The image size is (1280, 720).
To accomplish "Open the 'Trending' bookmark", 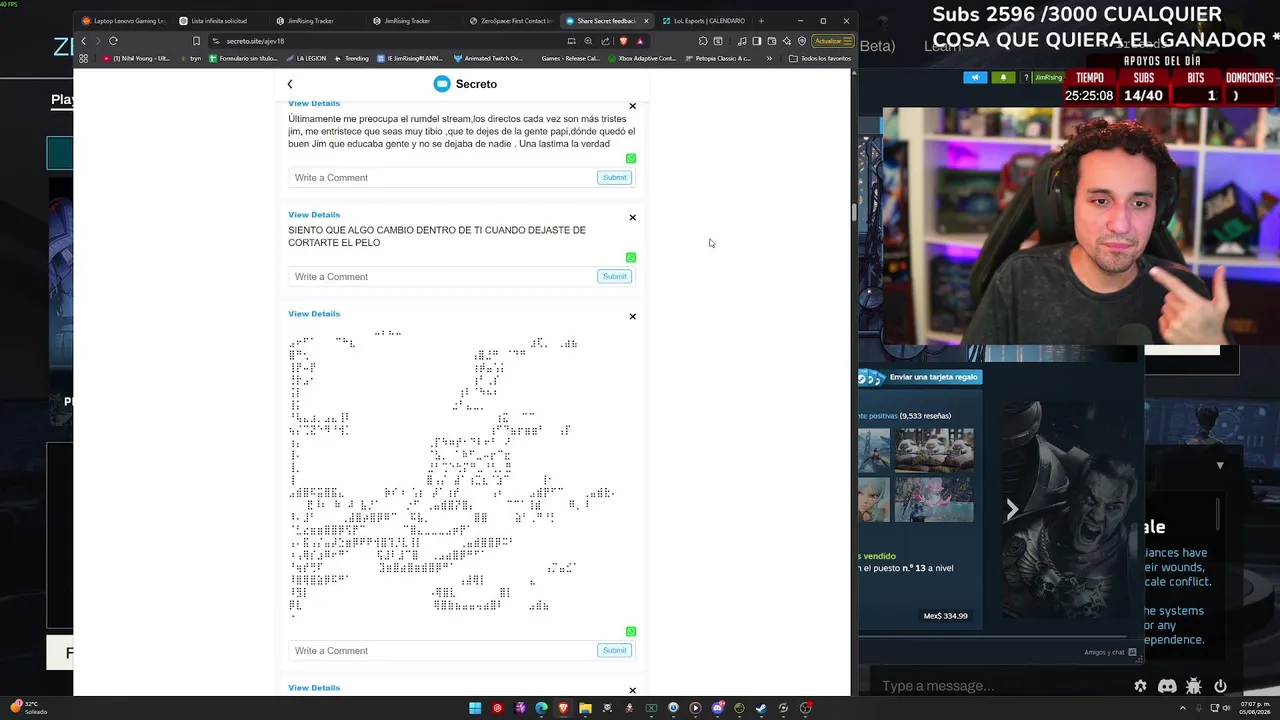I will click(352, 58).
